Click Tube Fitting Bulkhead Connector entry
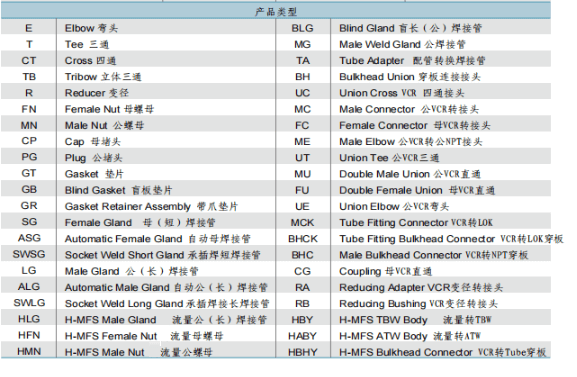 [451, 239]
